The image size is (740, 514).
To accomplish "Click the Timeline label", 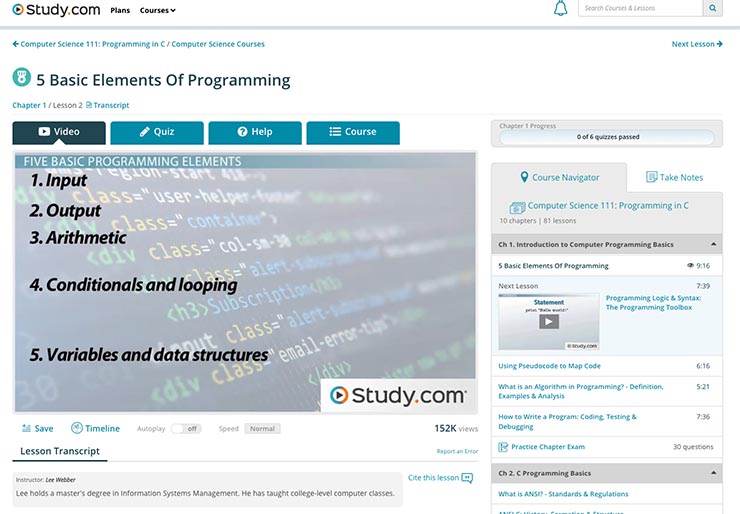I will pos(102,429).
